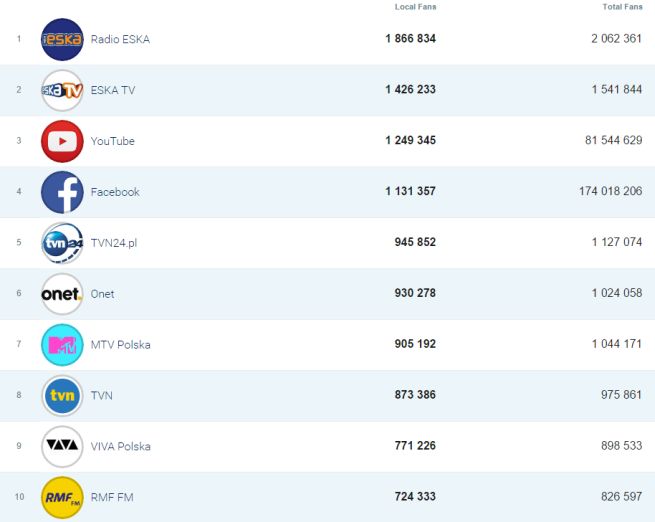Select the YouTube name link
The height and width of the screenshot is (522, 655).
112,142
